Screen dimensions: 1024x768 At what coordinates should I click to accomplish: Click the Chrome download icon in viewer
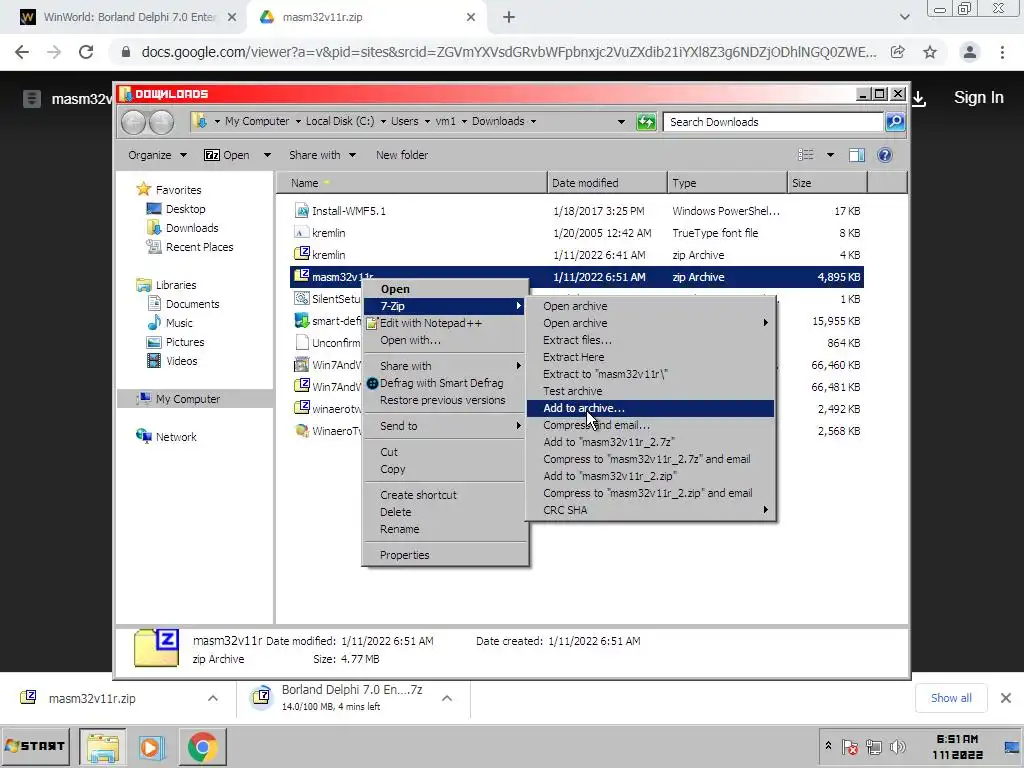click(918, 99)
